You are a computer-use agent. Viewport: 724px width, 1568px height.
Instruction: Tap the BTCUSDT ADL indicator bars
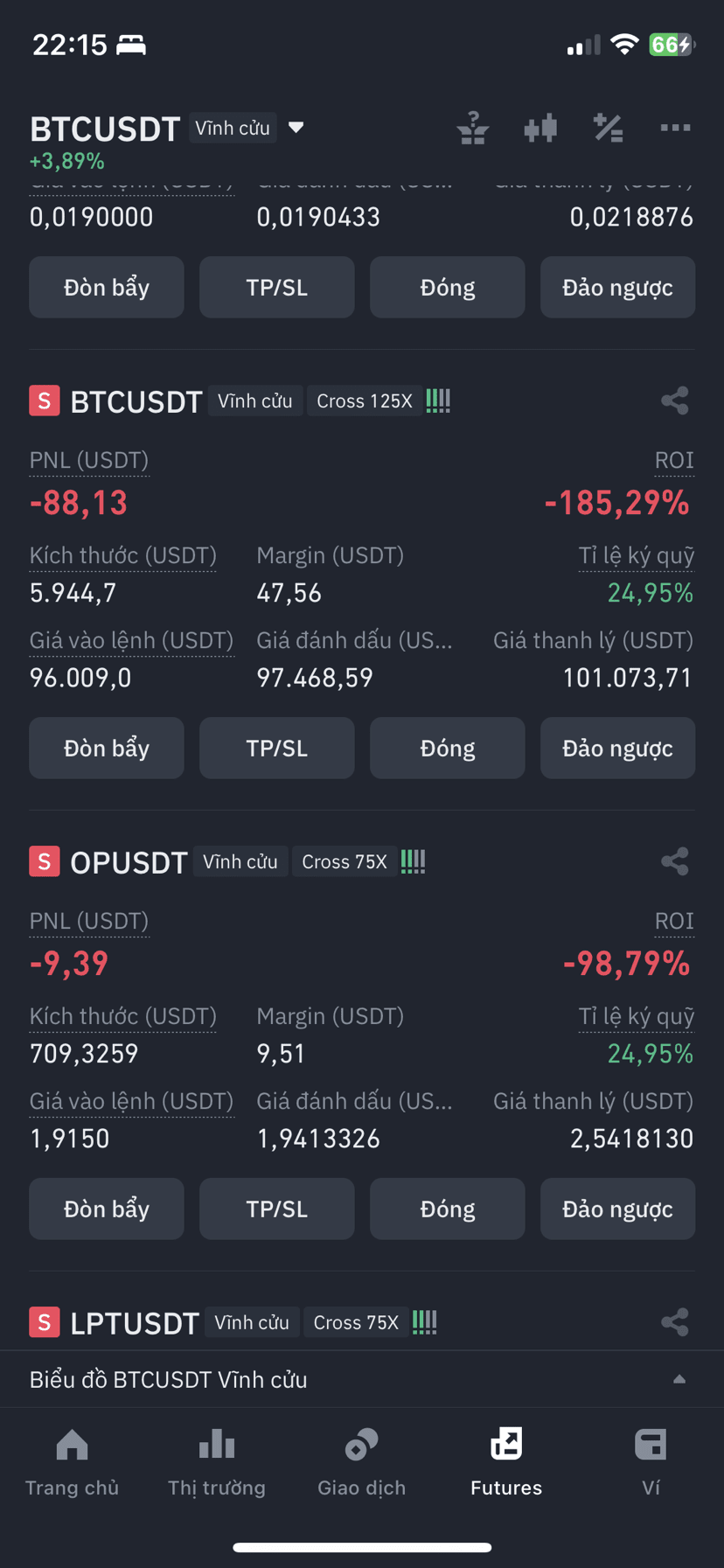pos(438,401)
